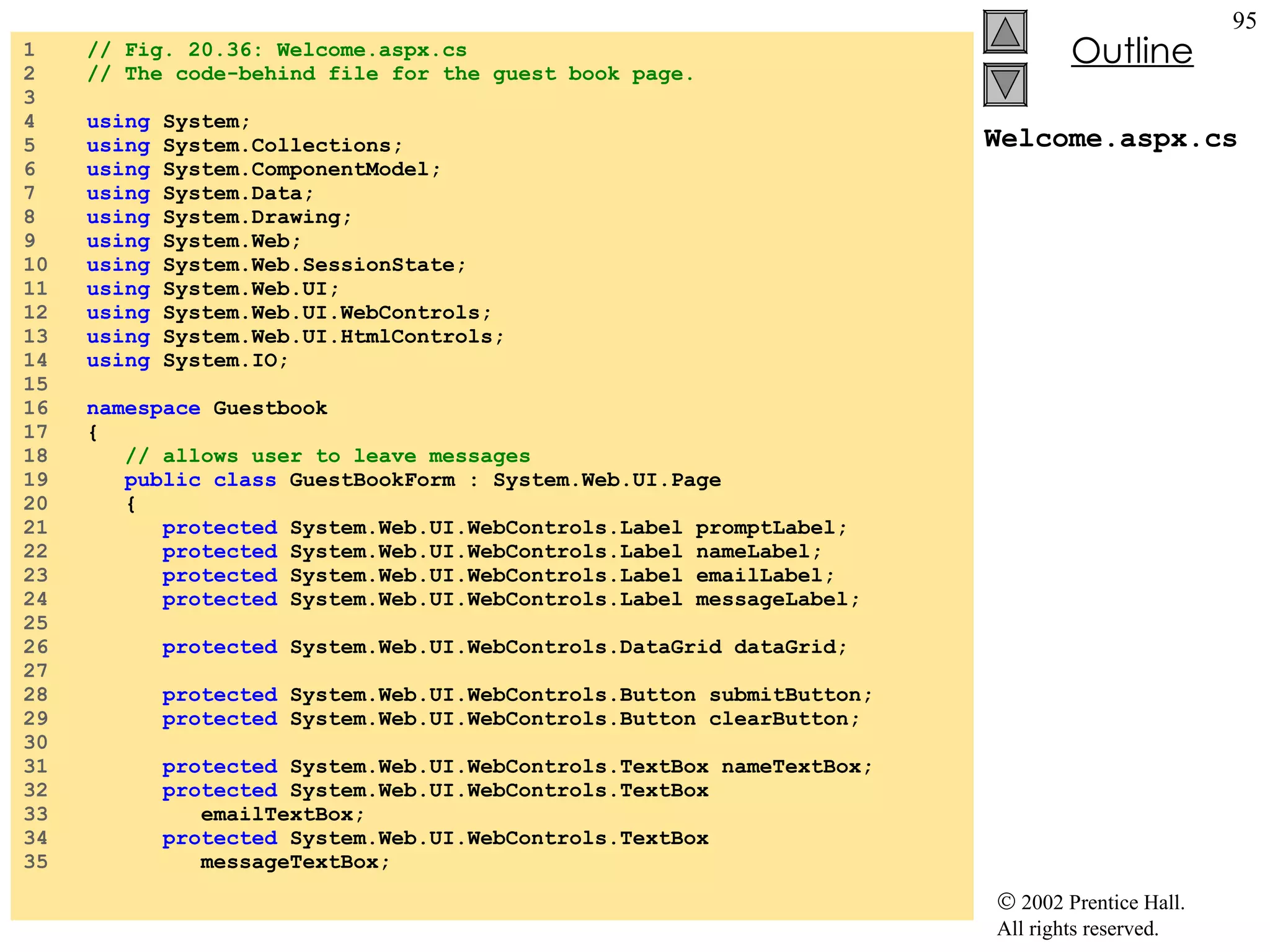
Task: Click the down arrow navigation button
Action: coord(1005,85)
